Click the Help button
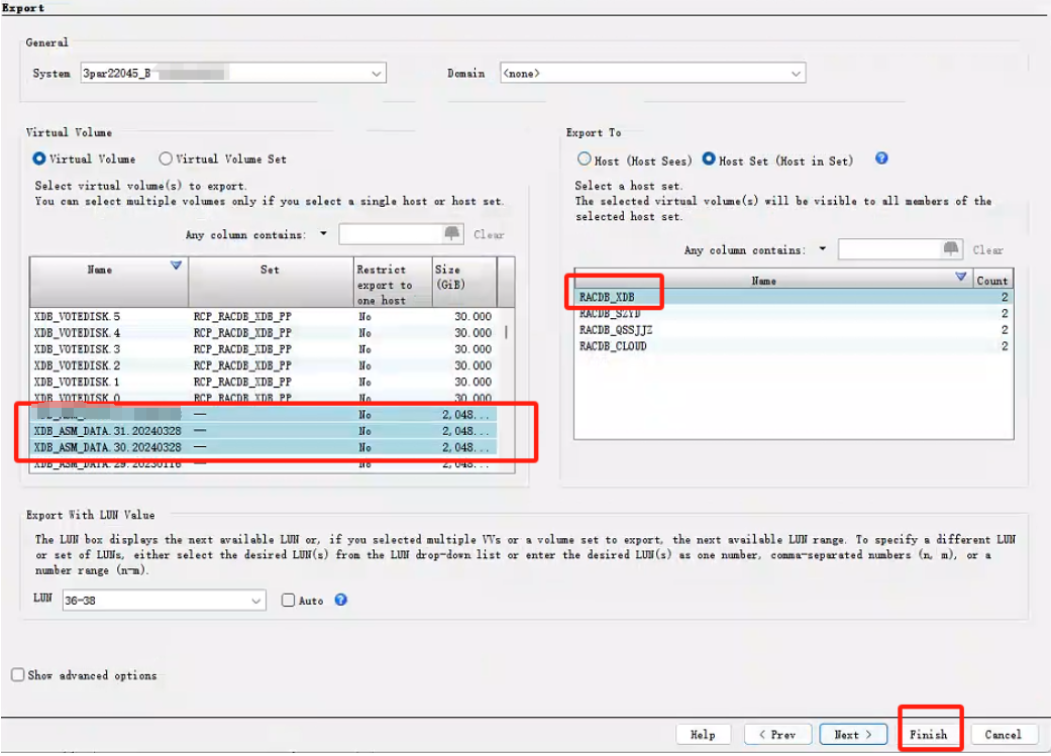Viewport: 1051px width, 756px height. tap(702, 735)
